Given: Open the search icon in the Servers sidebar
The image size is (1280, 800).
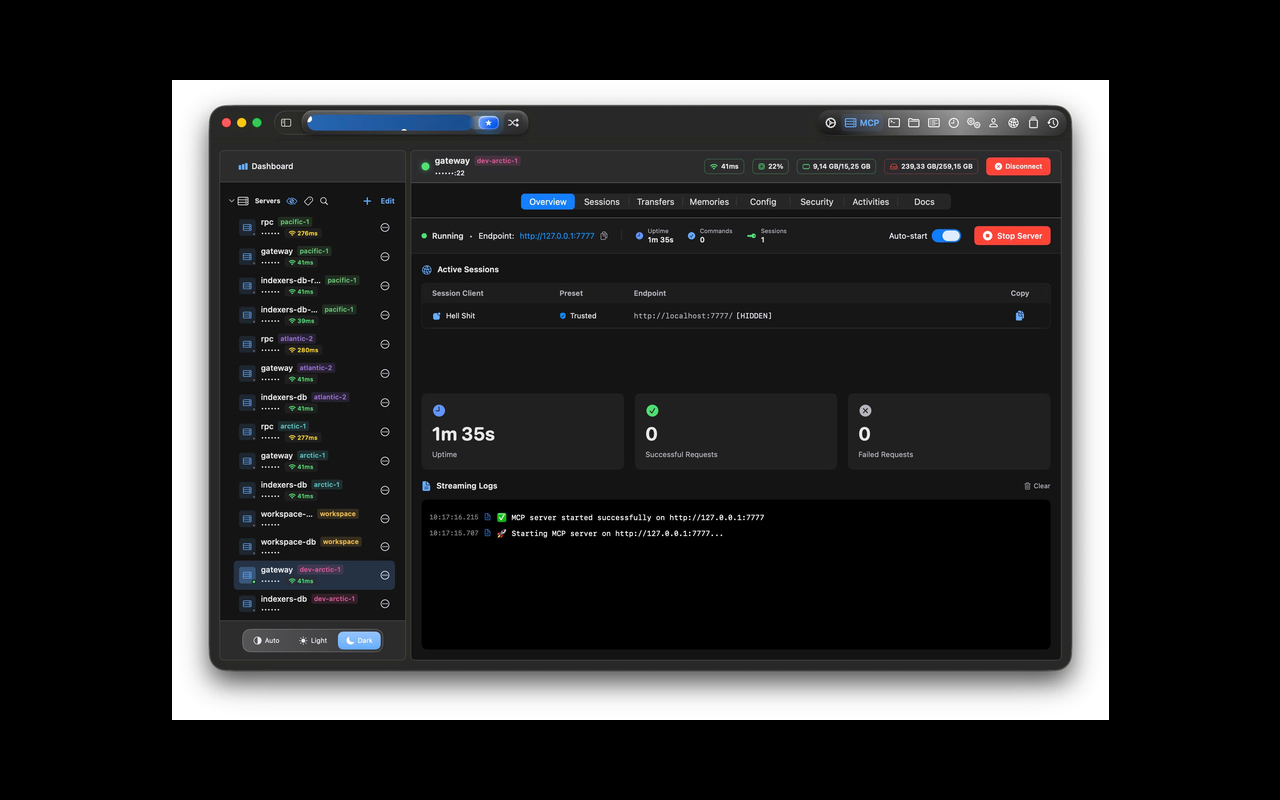Looking at the screenshot, I should point(325,201).
